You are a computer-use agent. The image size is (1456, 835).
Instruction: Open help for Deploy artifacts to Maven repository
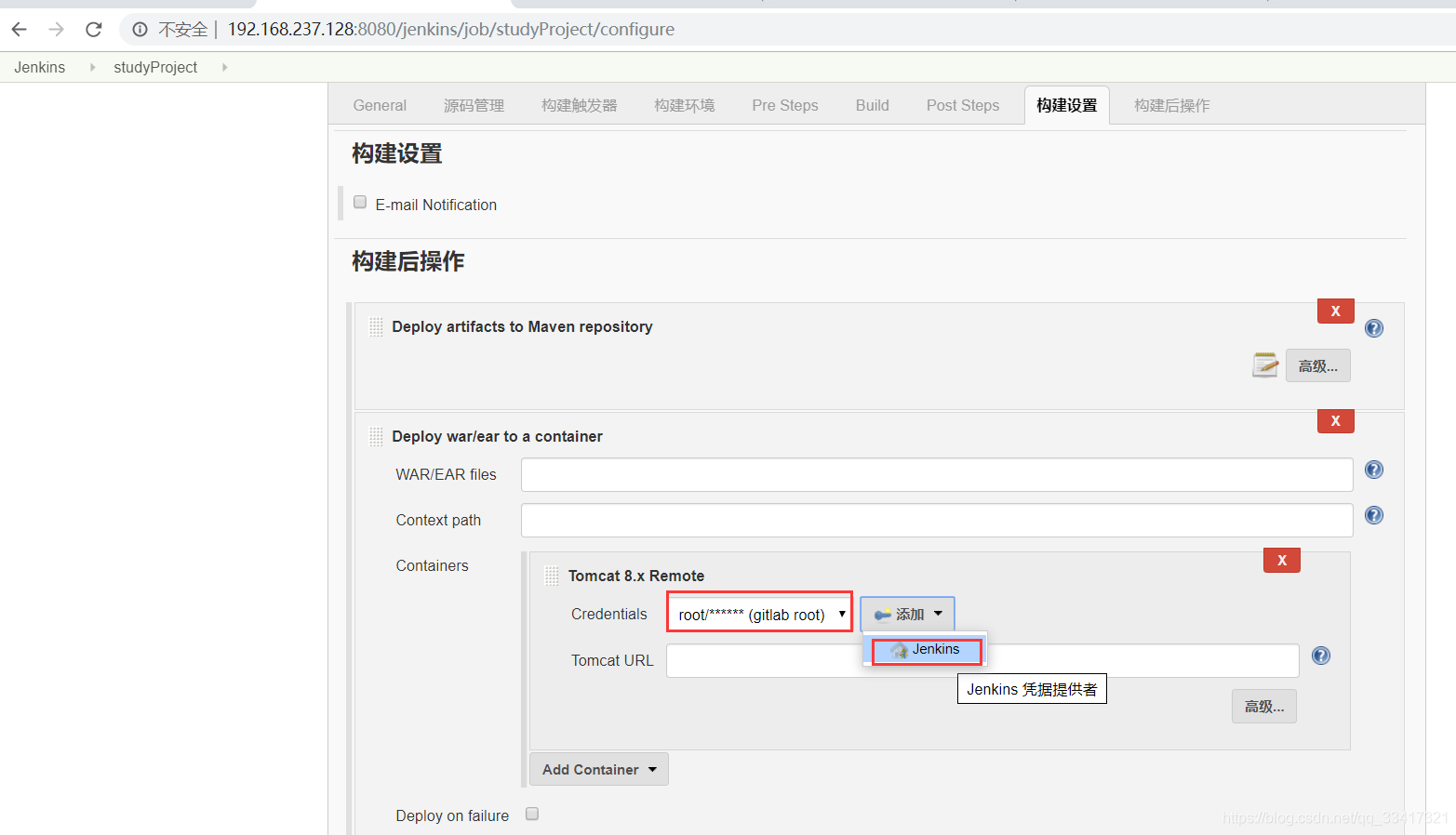[1374, 328]
